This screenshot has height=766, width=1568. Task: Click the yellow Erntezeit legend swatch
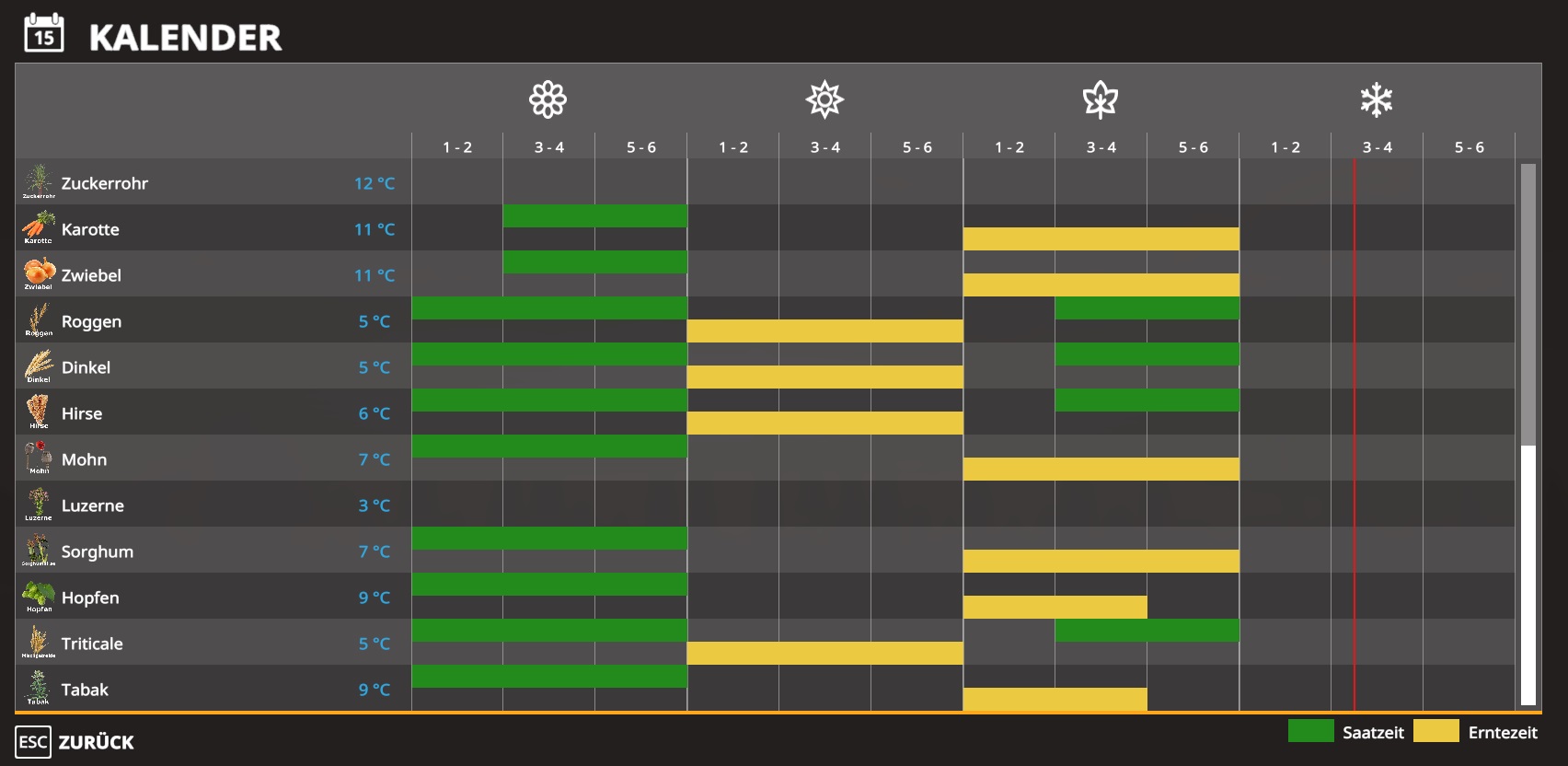tap(1436, 731)
